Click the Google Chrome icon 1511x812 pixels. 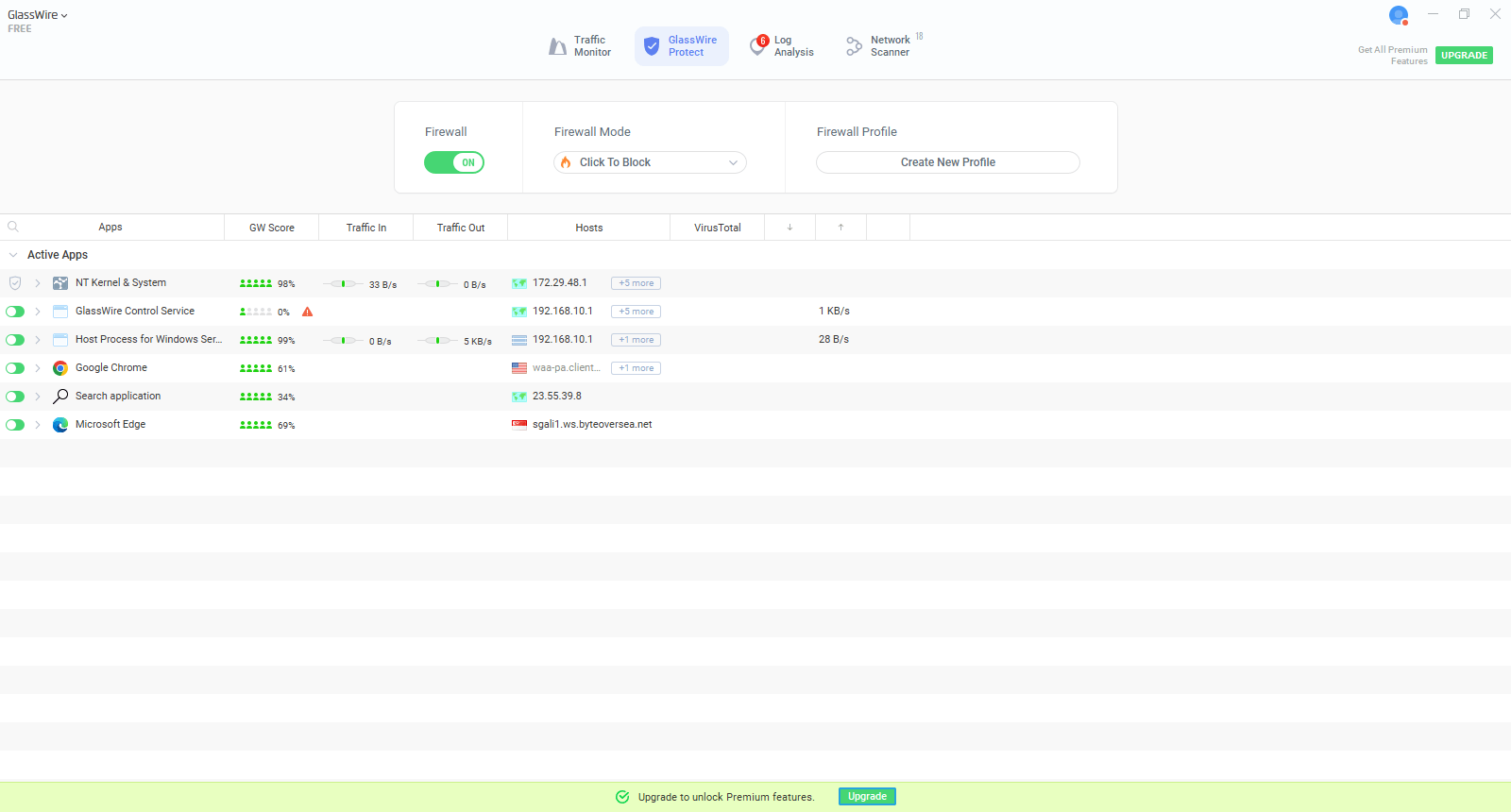[60, 368]
